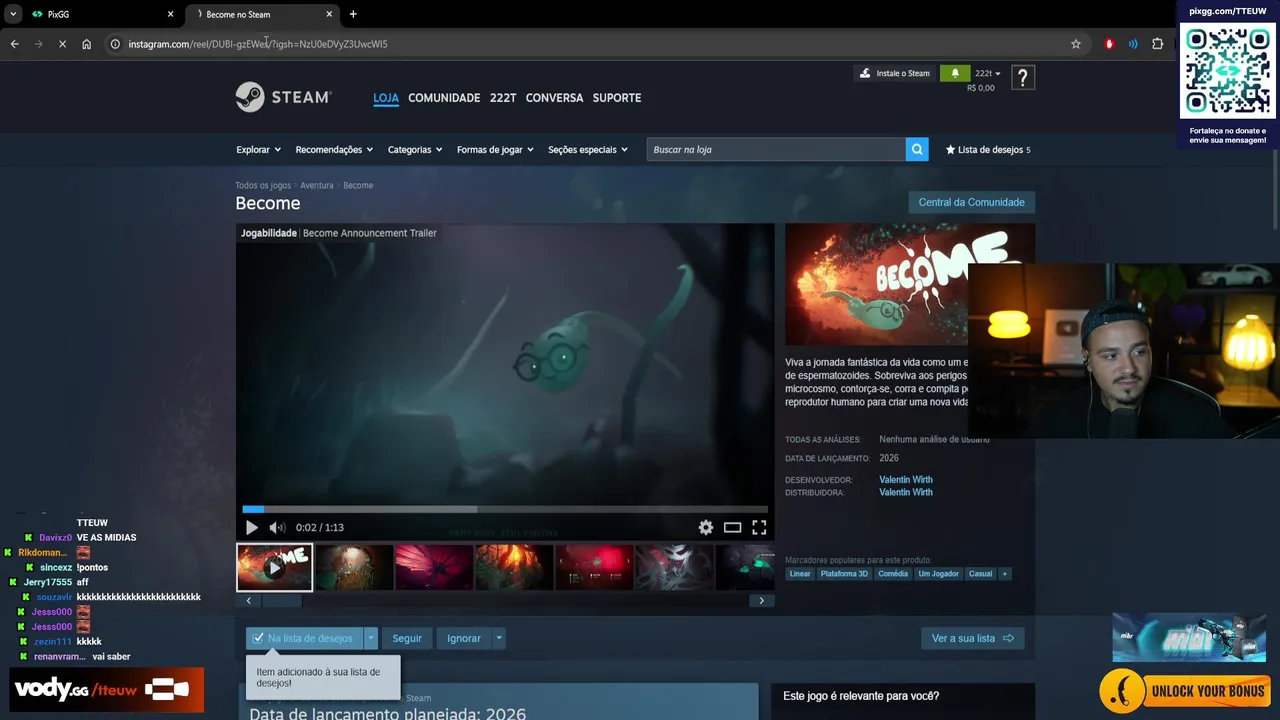The width and height of the screenshot is (1280, 720).
Task: Open distributor Valentin Wirth link
Action: (x=906, y=492)
